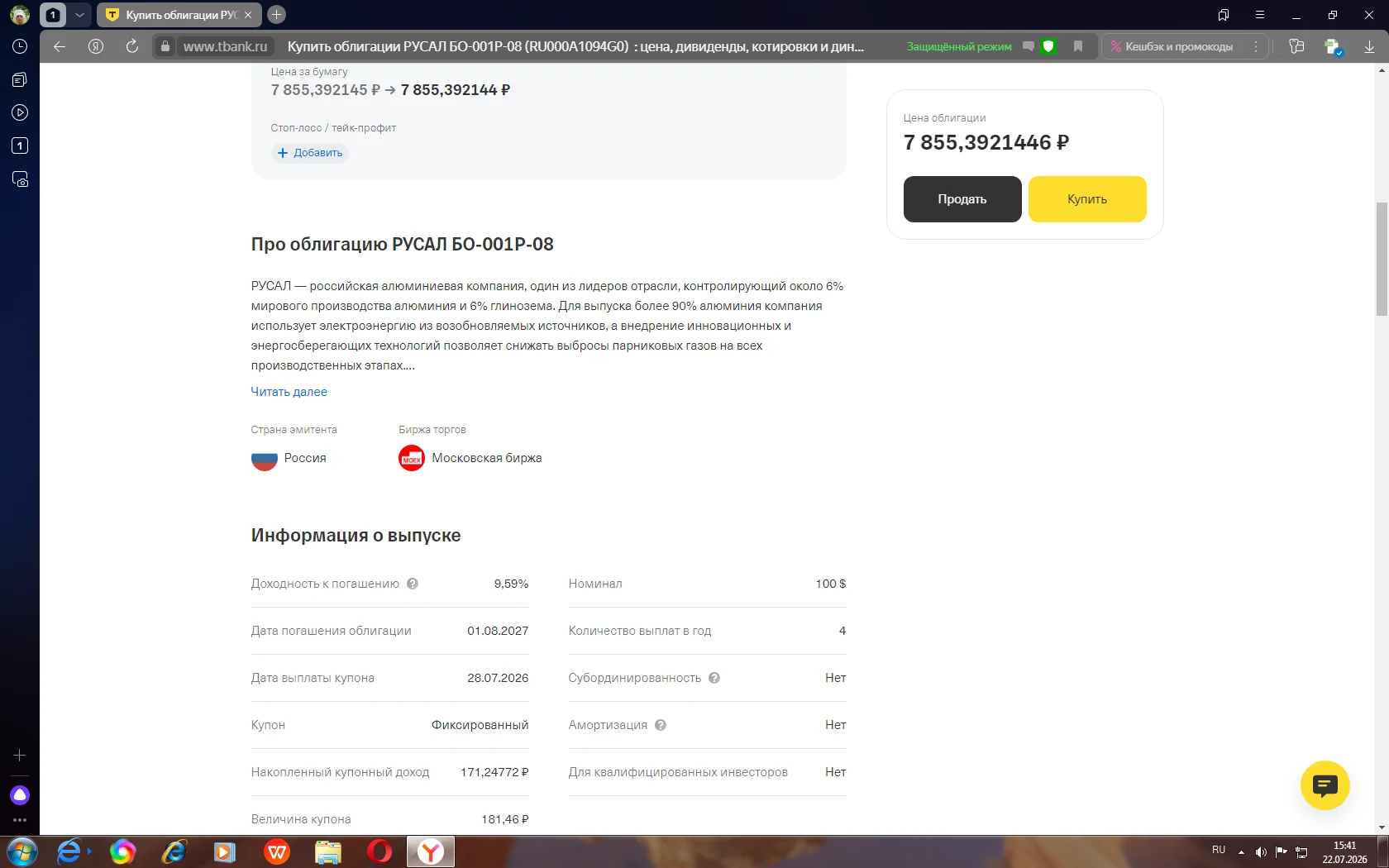Open the Windows Start menu
The image size is (1389, 868).
pyautogui.click(x=21, y=851)
